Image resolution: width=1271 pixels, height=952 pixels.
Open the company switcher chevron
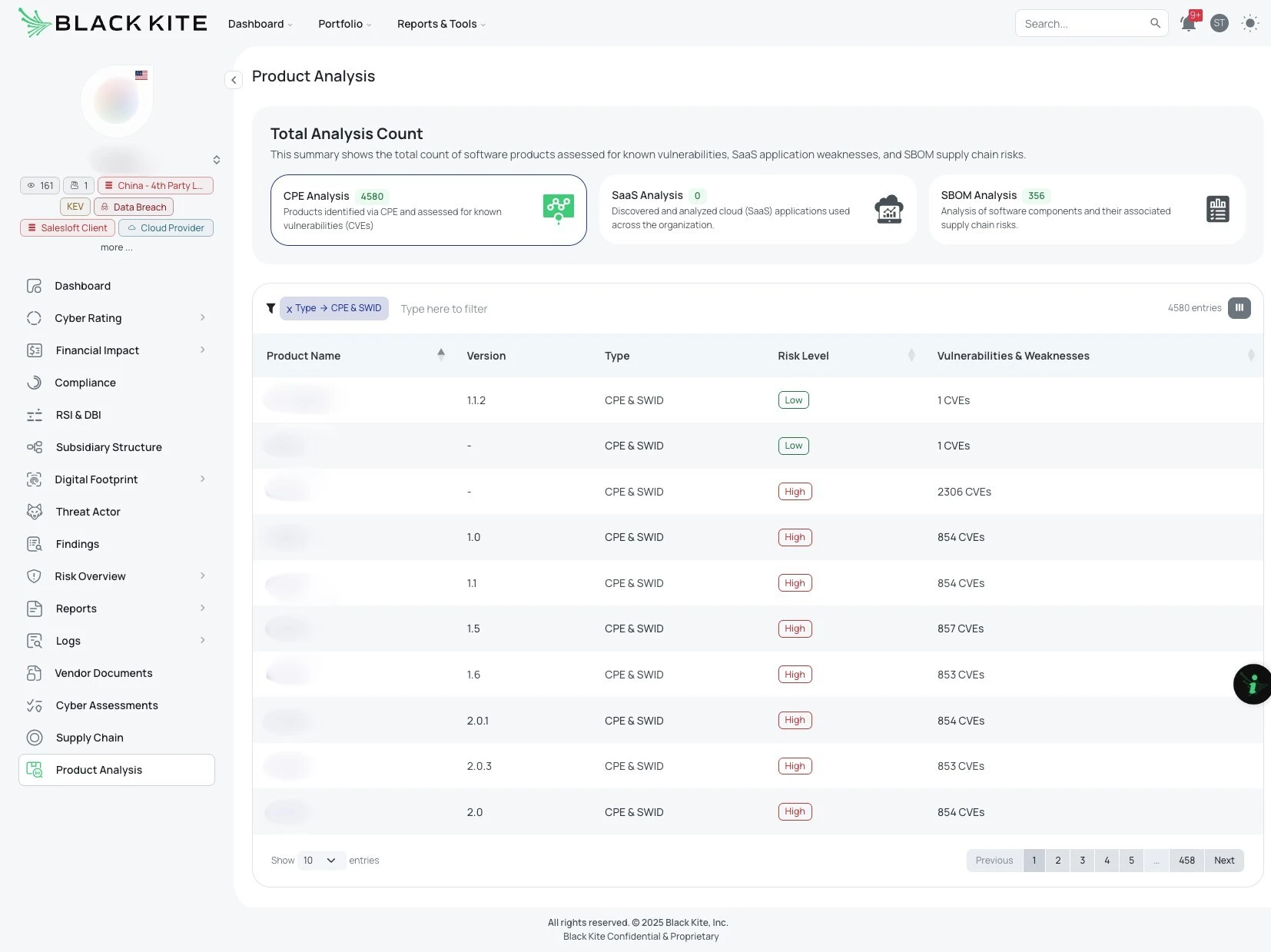216,159
